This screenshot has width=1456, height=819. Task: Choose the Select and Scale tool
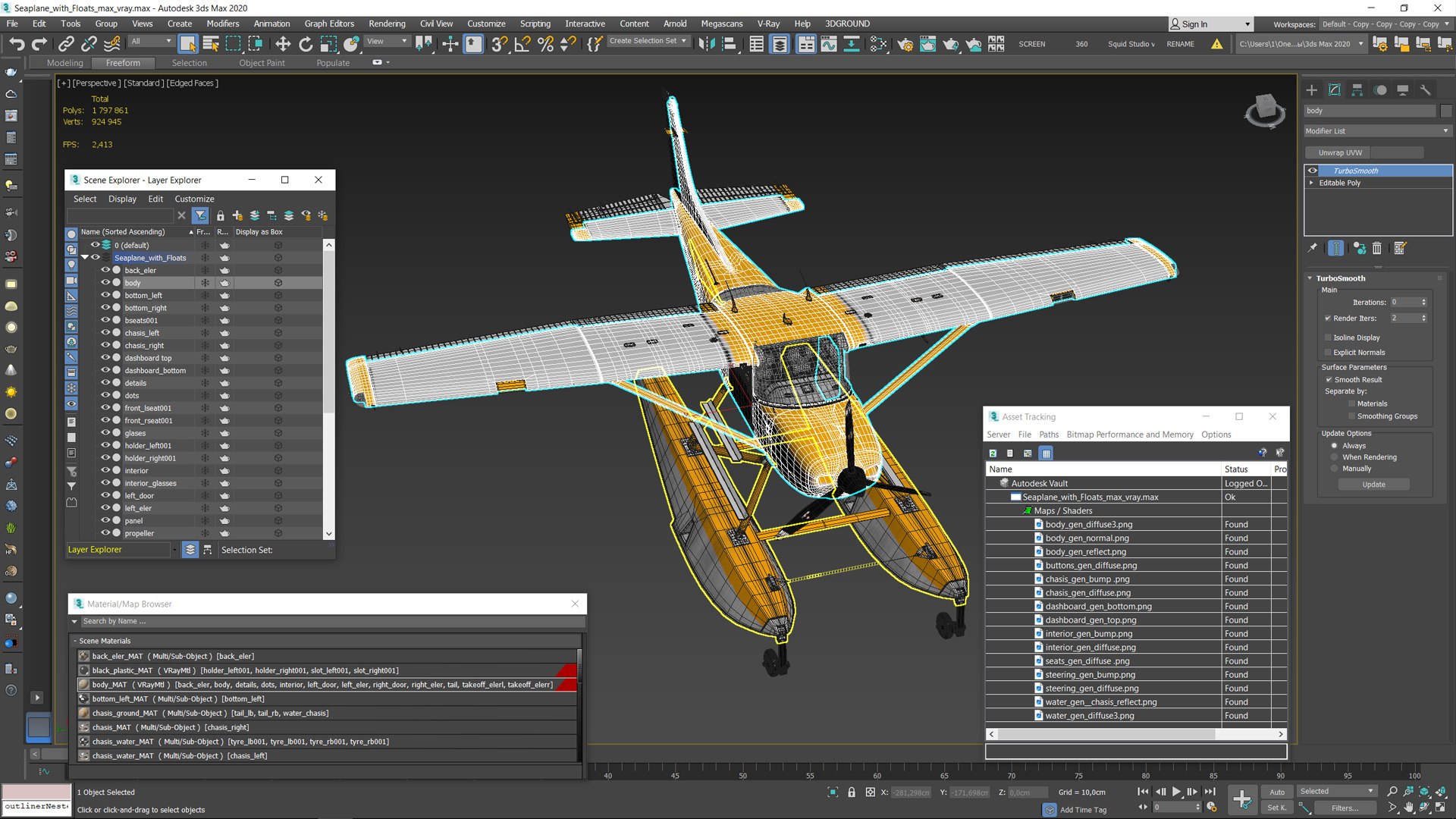click(328, 44)
